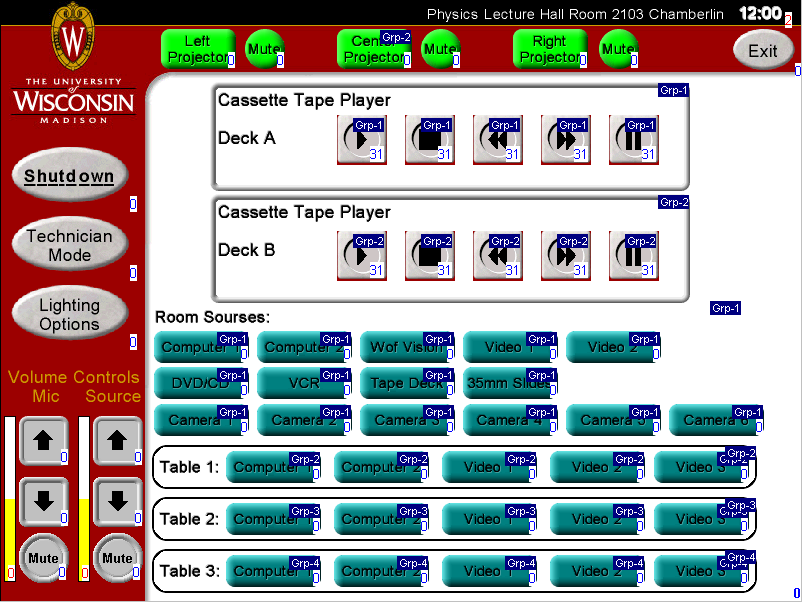Viewport: 802px width, 602px height.
Task: Open Lighting Options
Action: (x=70, y=315)
